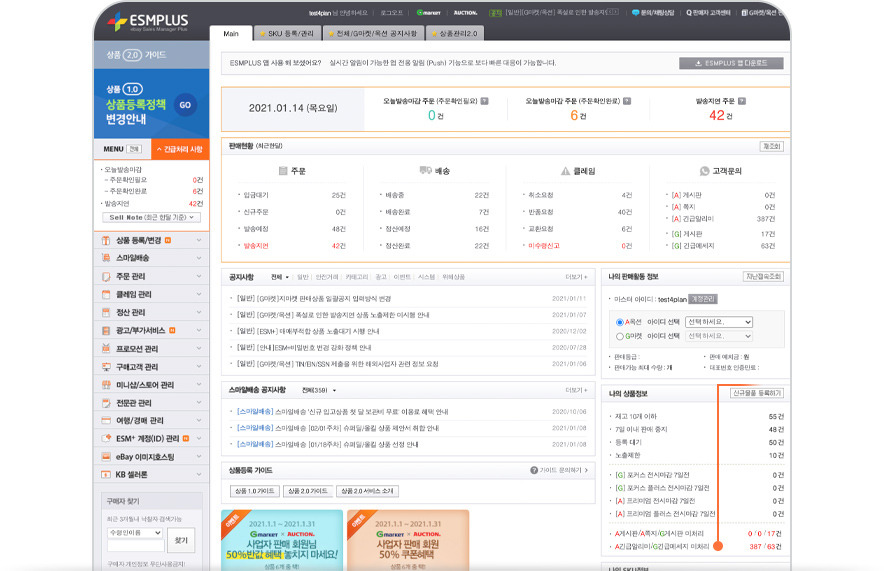Open the 수령인이름 dropdown in 구매자 찾기
Screen dimensions: 884x571
135,533
